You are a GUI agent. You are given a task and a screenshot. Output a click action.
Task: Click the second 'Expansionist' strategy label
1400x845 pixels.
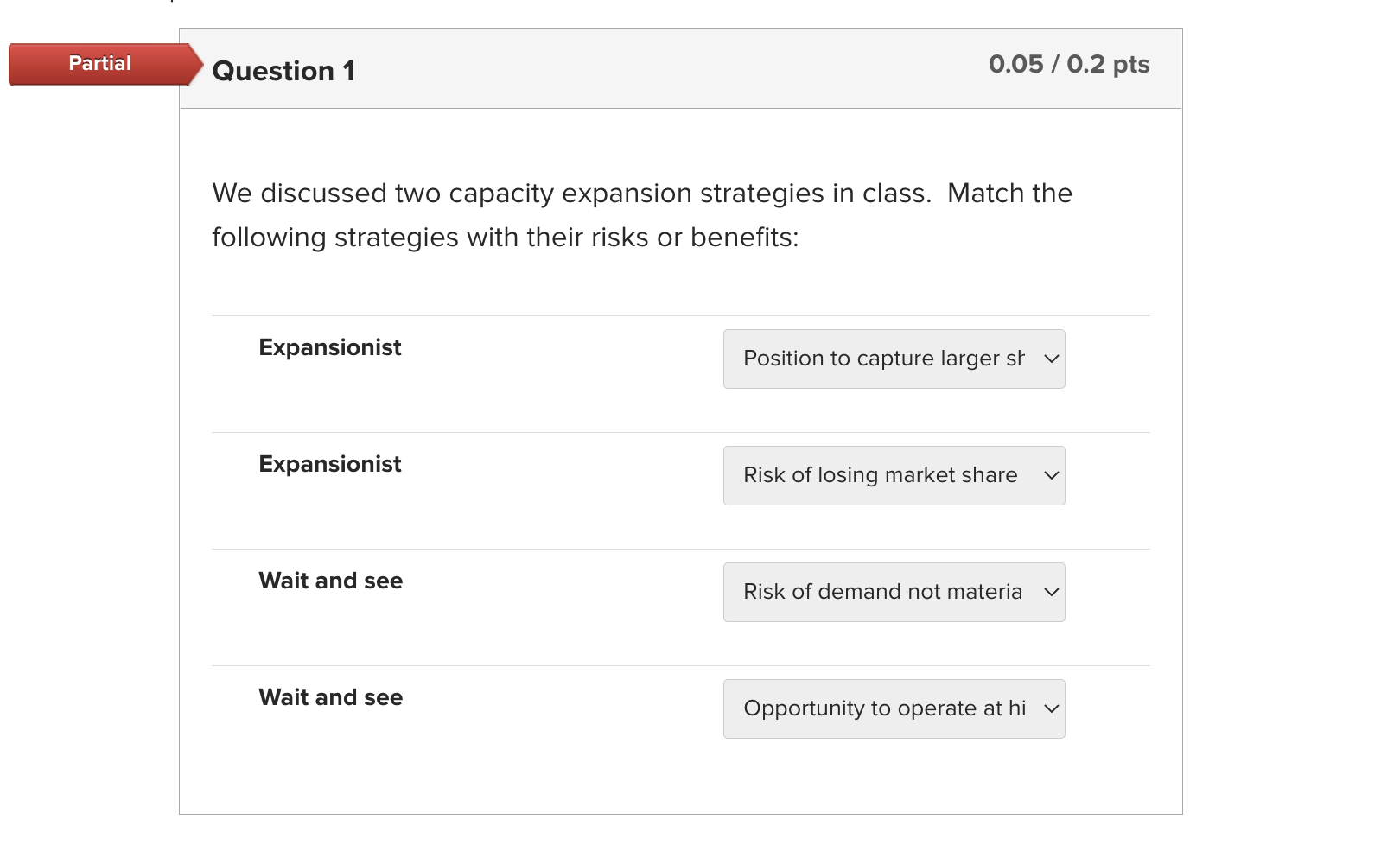point(329,464)
